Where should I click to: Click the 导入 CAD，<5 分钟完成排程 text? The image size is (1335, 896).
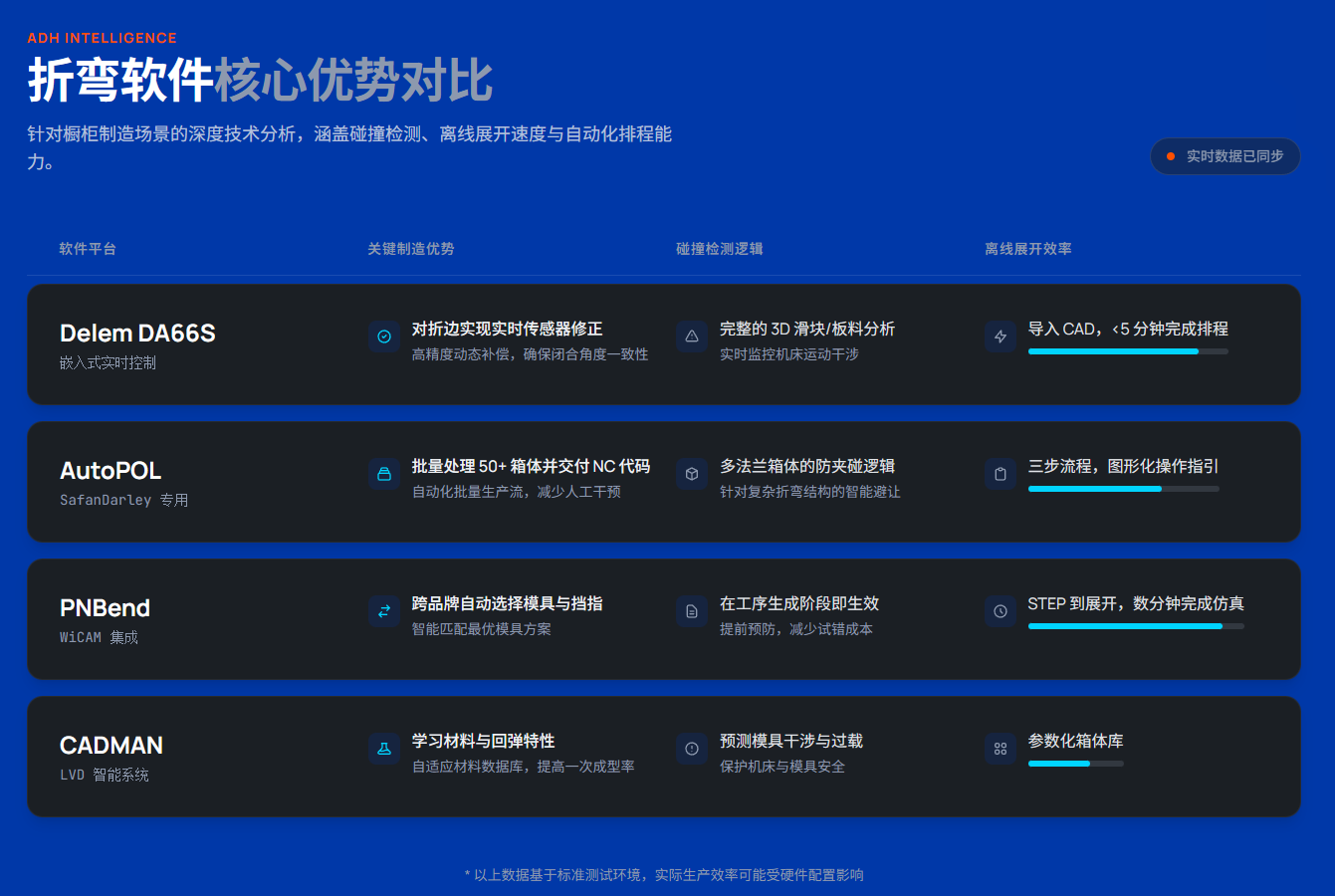1128,329
